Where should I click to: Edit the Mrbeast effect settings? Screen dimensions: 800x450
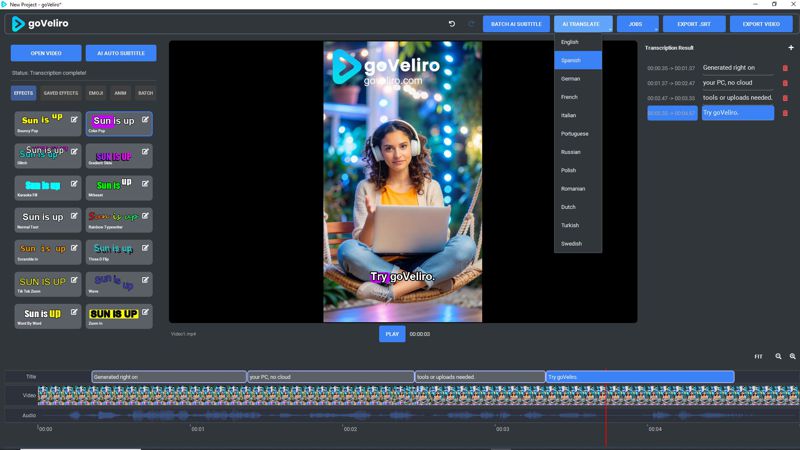[145, 184]
